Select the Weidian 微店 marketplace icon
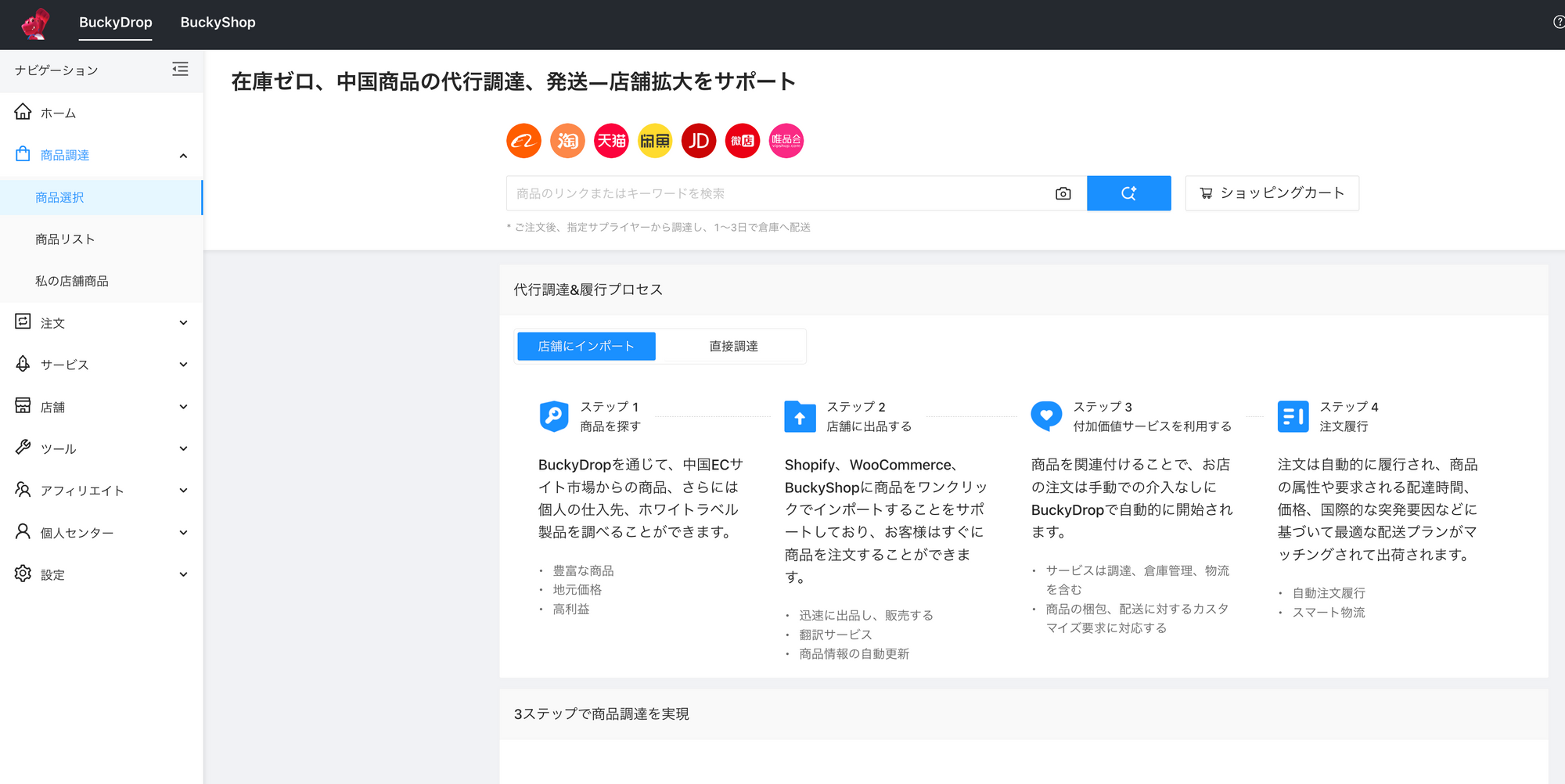This screenshot has width=1565, height=784. tap(743, 141)
